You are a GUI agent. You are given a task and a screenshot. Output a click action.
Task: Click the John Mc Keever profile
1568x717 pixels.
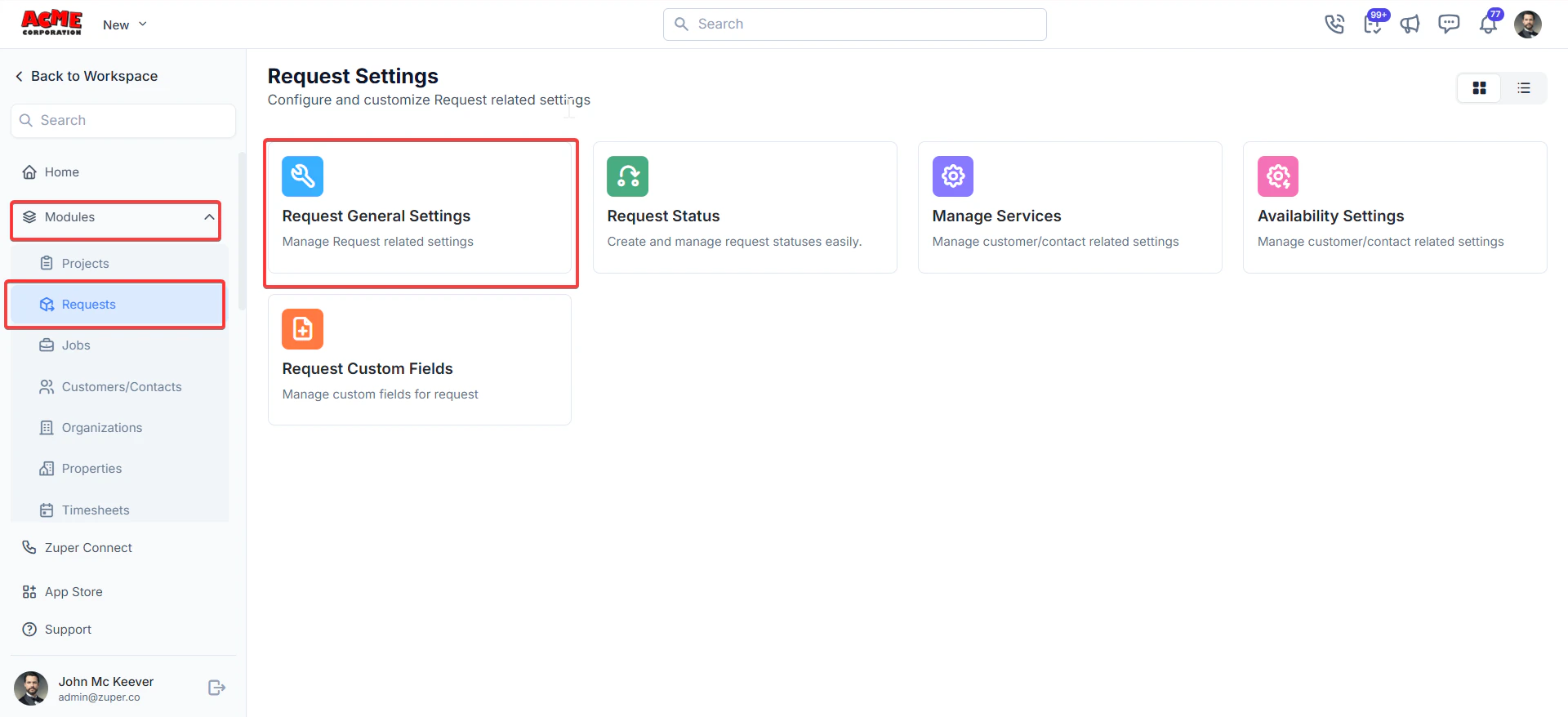coord(84,688)
